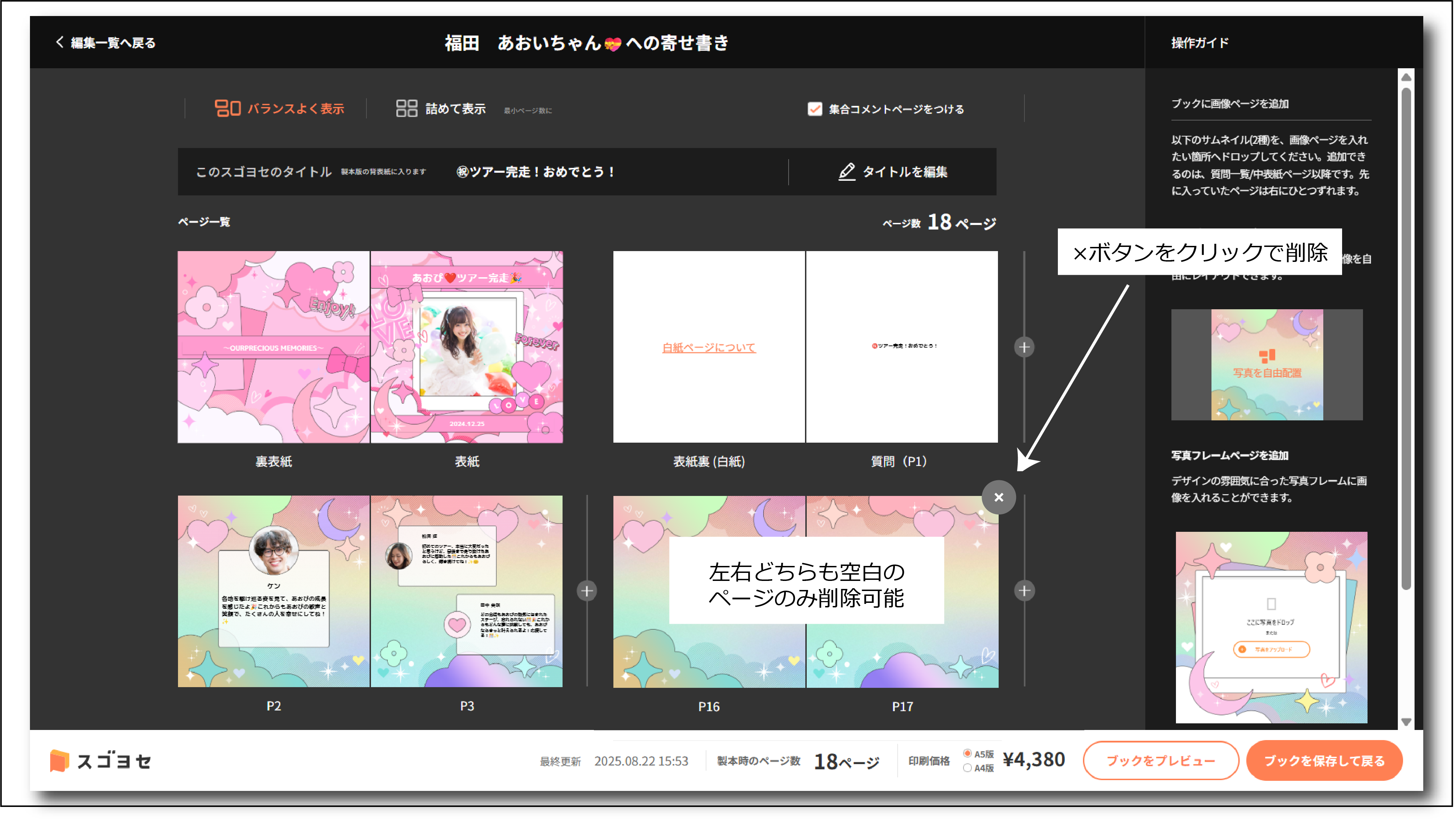Screen dimensions: 1456x824
Task: Click the photo frame page thumbnail in the guide
Action: coord(1272,628)
